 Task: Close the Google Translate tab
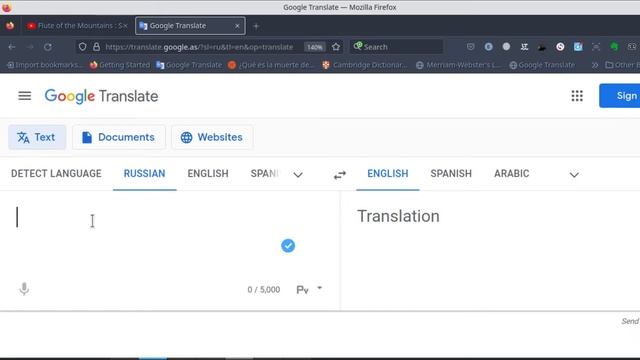(237, 26)
